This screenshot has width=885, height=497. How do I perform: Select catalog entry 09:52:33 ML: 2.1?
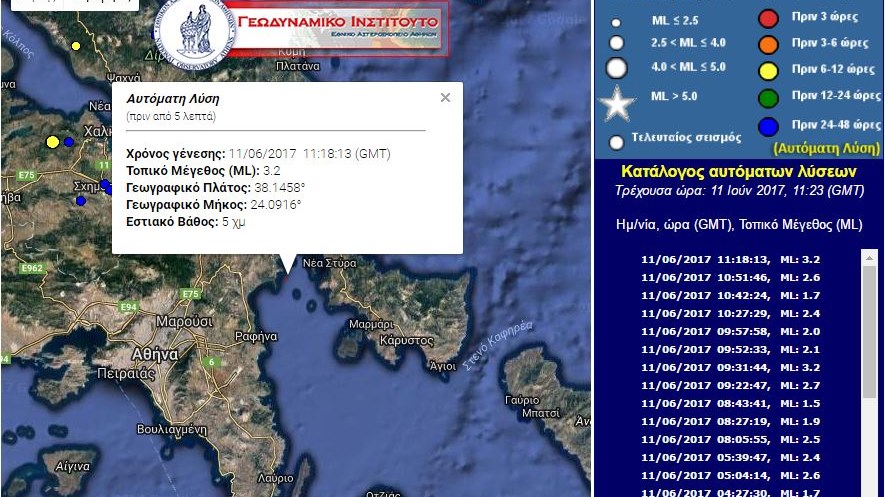[x=730, y=350]
